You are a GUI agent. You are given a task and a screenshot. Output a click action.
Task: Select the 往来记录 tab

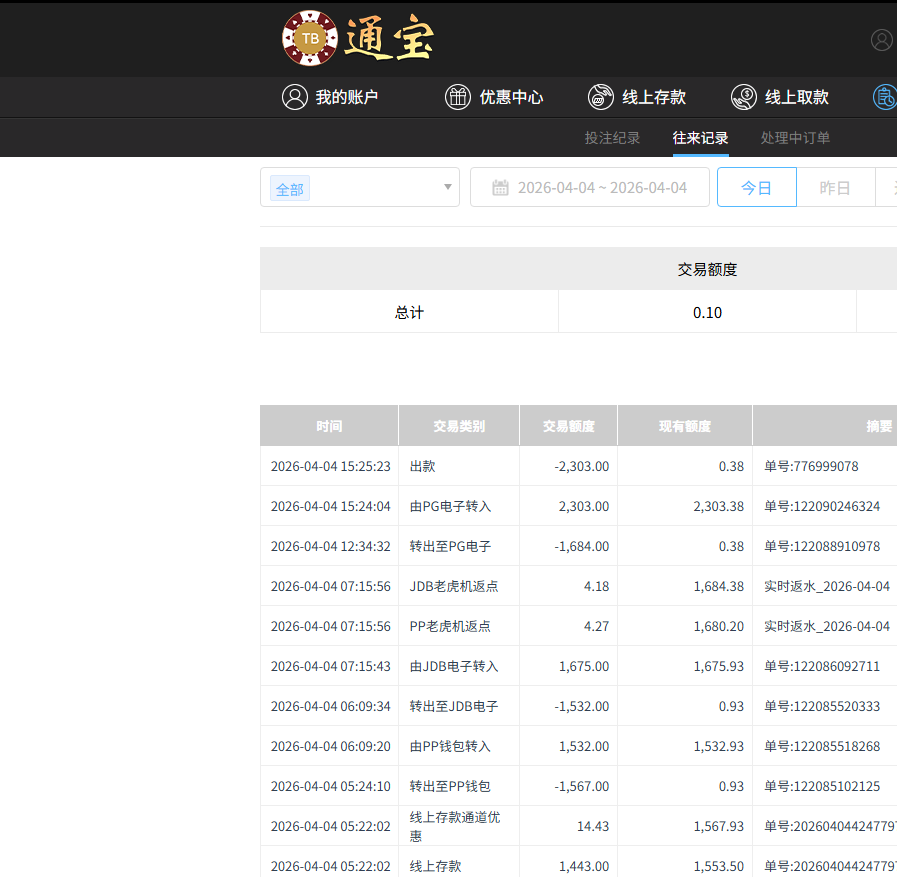pos(700,138)
